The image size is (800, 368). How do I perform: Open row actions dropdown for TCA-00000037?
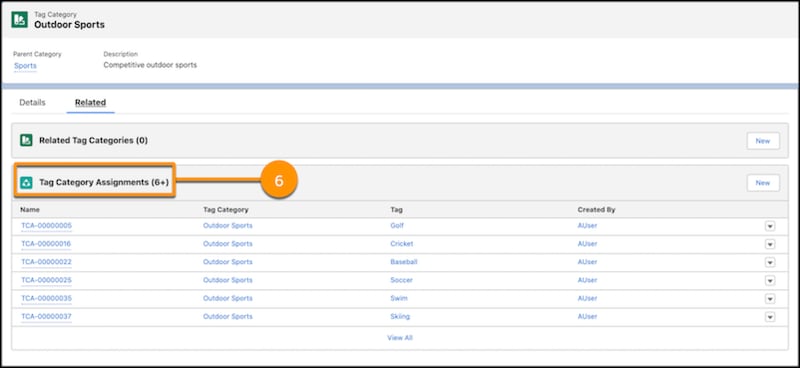[770, 317]
